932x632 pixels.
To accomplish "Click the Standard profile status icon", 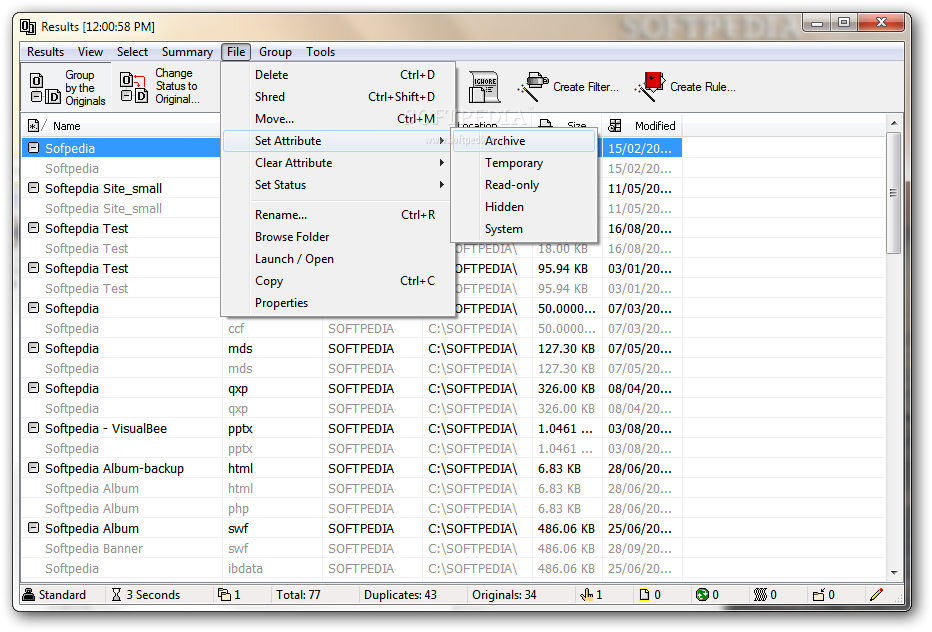I will (x=29, y=595).
